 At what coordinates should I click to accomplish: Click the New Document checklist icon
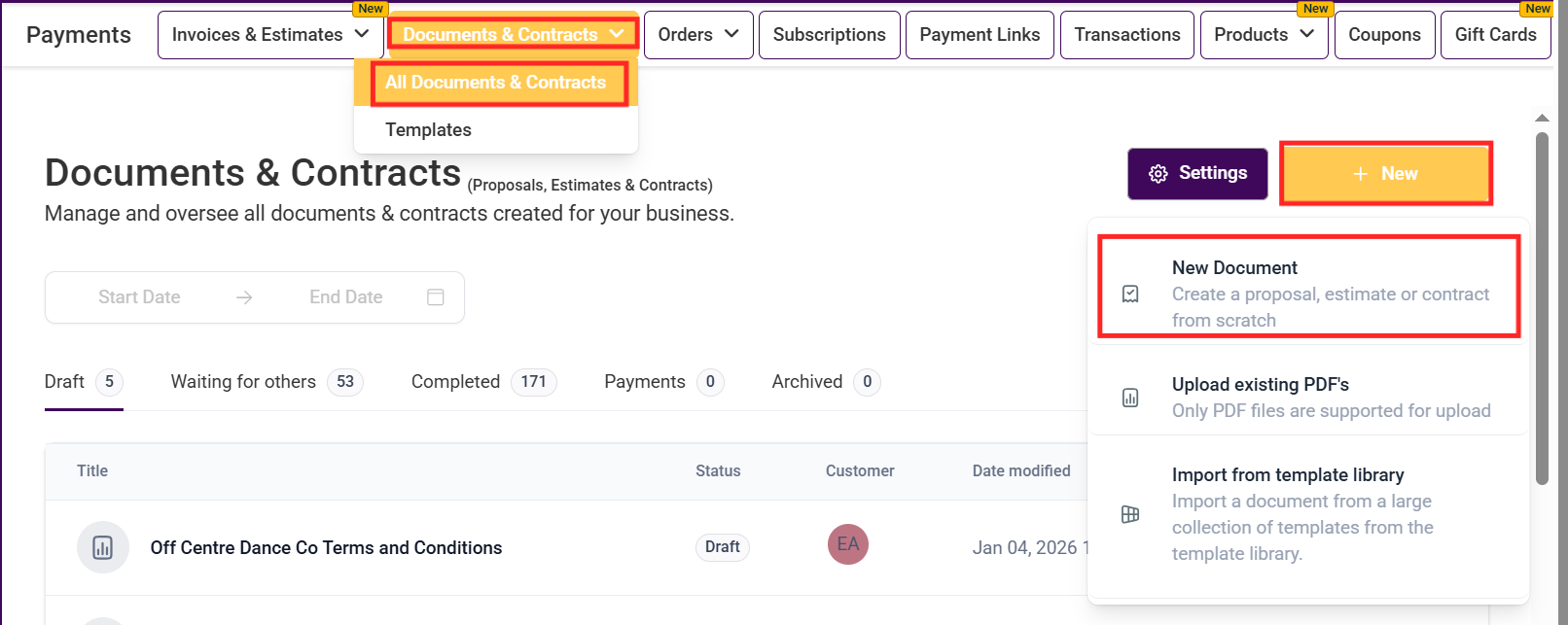tap(1130, 294)
